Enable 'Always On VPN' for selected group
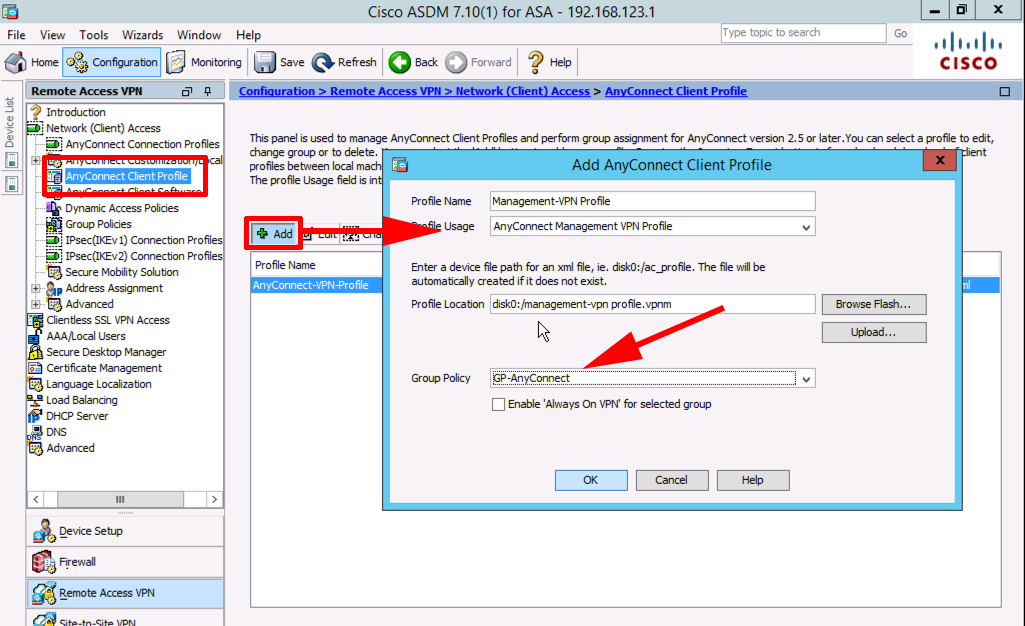 click(498, 404)
